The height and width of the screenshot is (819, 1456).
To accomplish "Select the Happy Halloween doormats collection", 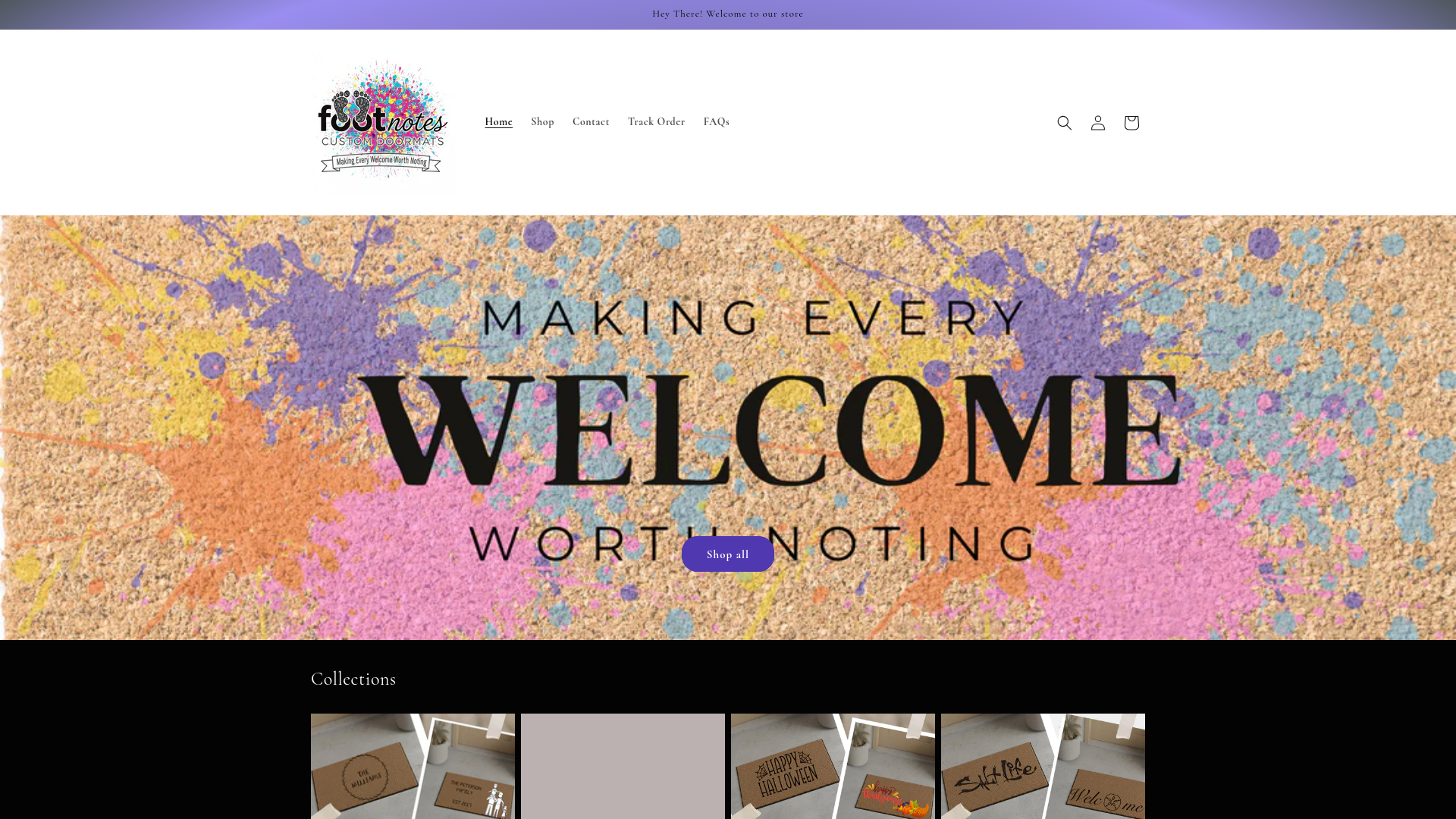I will pos(833,766).
